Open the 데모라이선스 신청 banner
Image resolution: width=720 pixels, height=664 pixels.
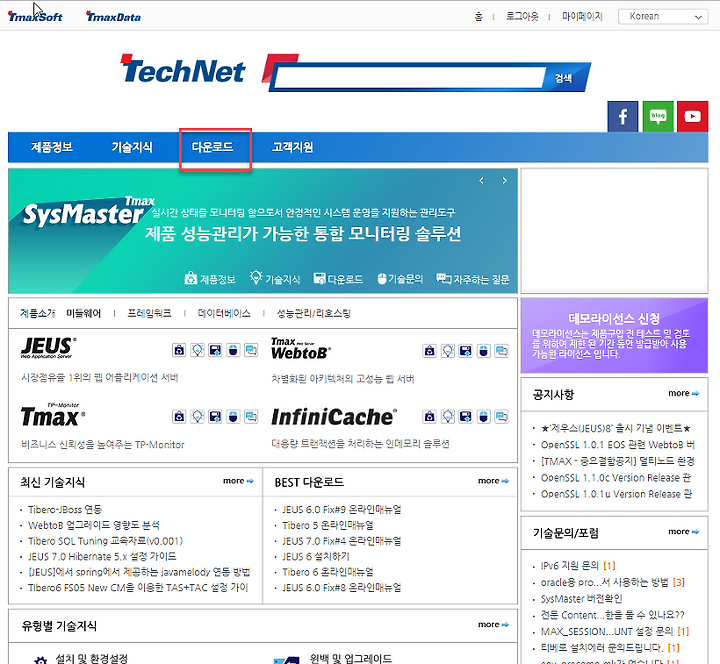click(614, 335)
